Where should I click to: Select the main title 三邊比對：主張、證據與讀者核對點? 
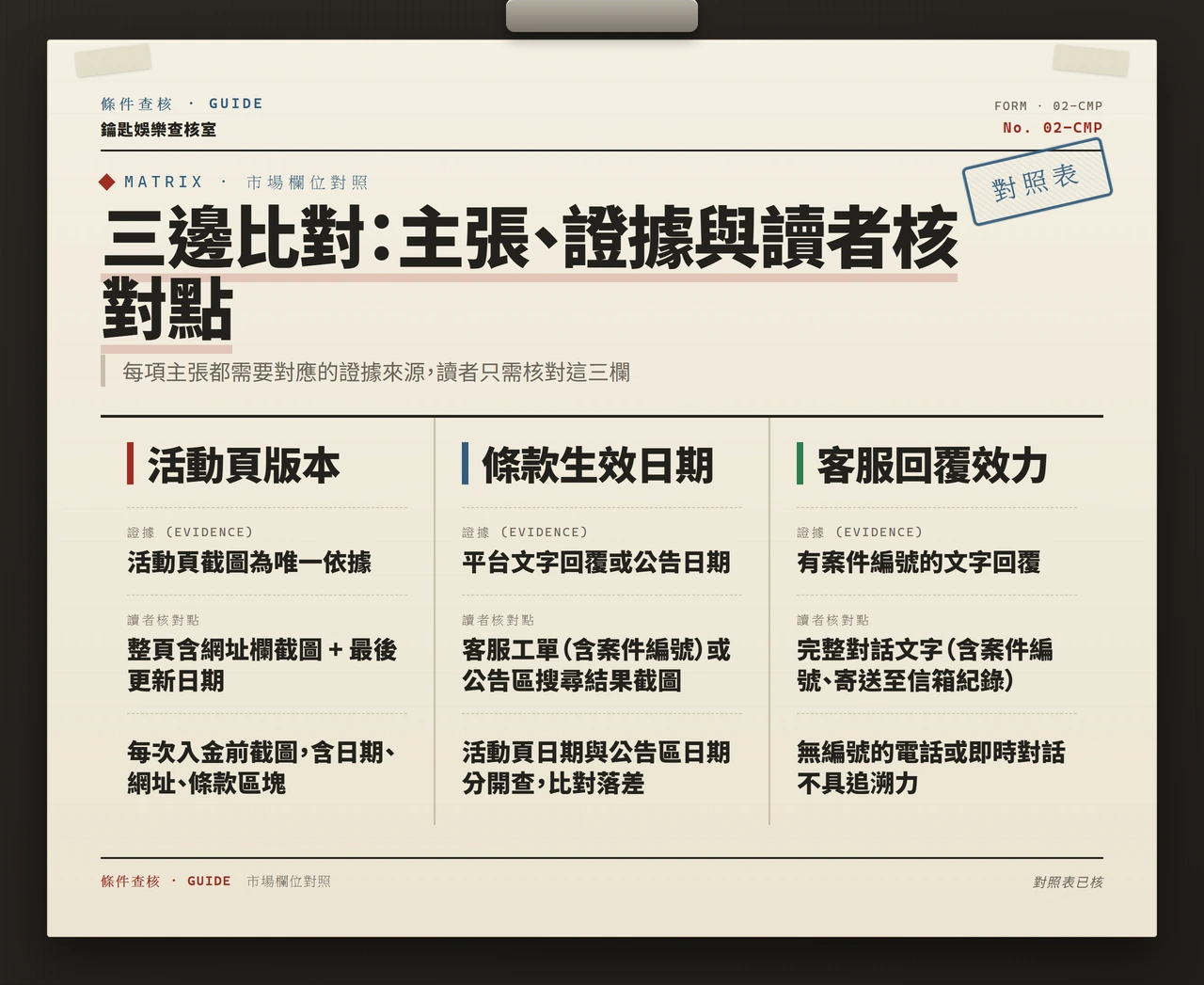coord(530,274)
